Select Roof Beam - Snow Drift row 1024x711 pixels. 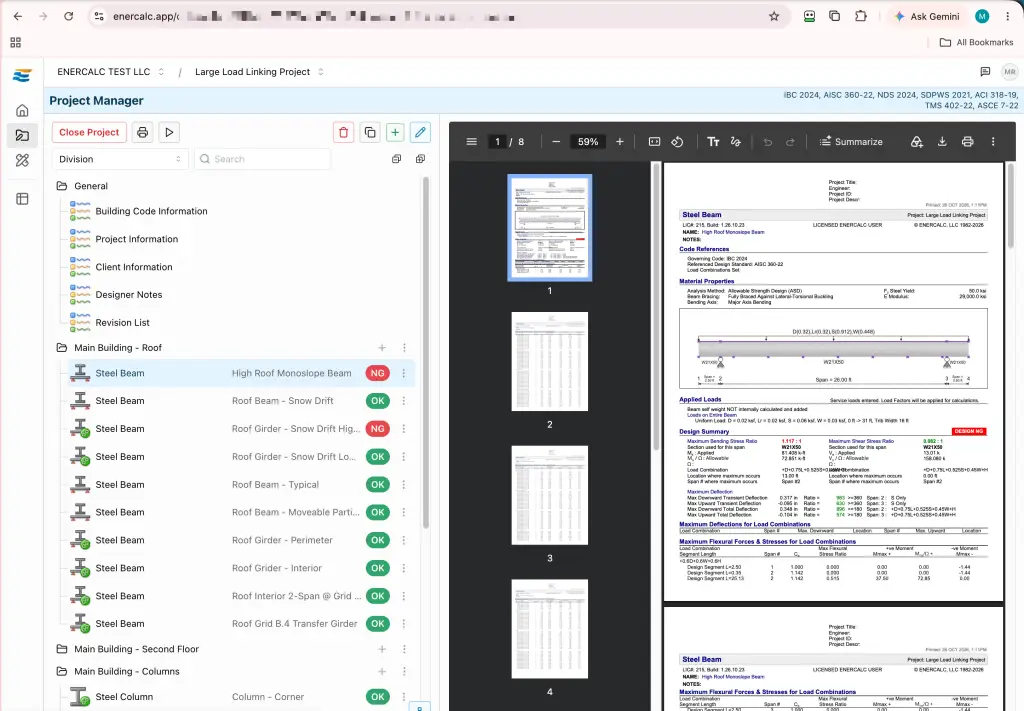pos(240,401)
